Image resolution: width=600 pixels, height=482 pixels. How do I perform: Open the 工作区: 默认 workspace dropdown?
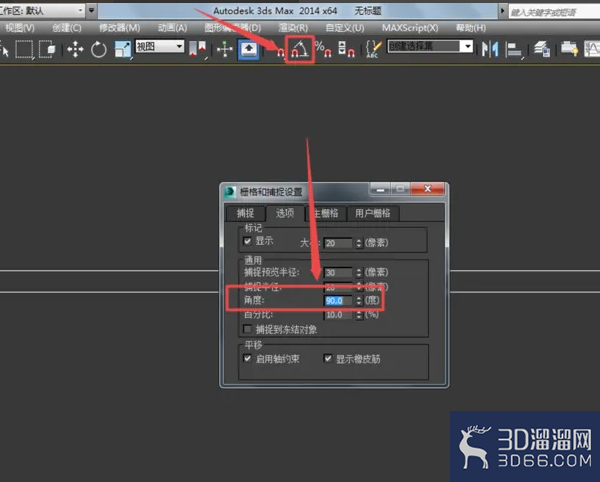pos(41,10)
